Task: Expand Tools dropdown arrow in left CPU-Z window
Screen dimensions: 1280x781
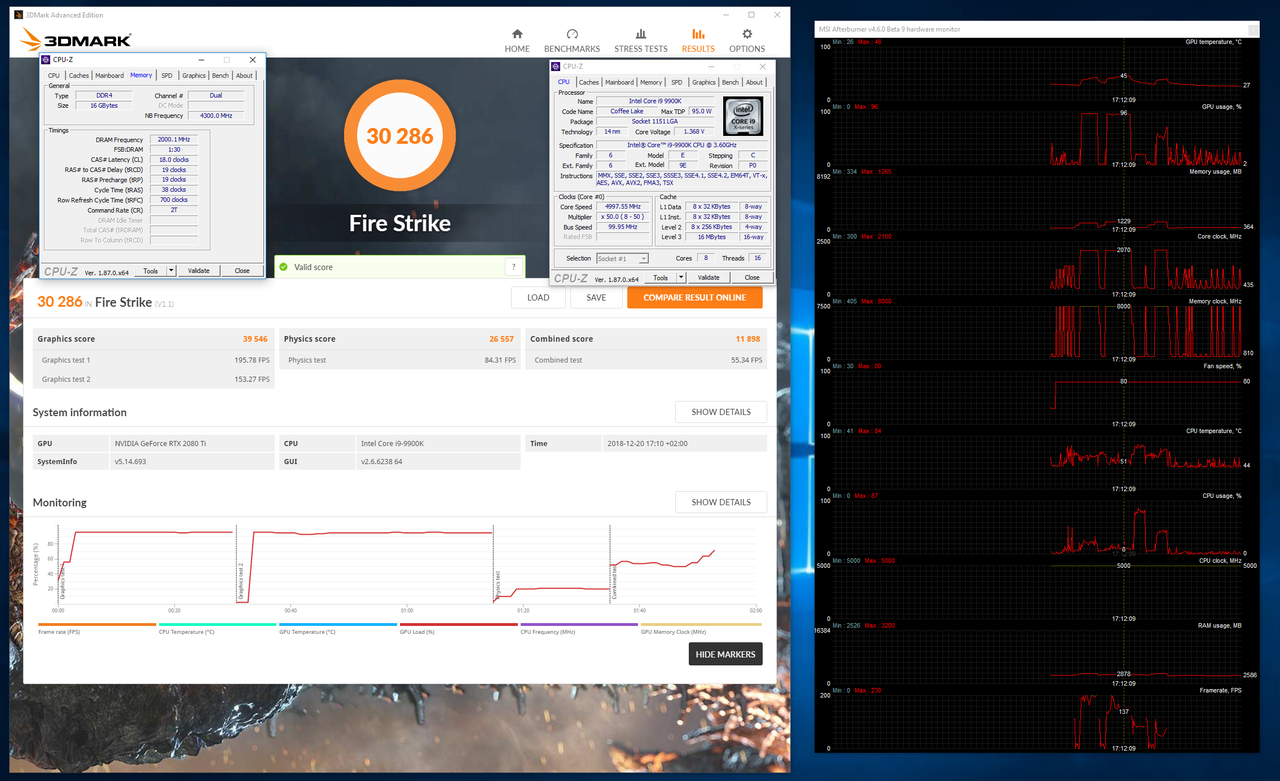Action: [x=171, y=271]
